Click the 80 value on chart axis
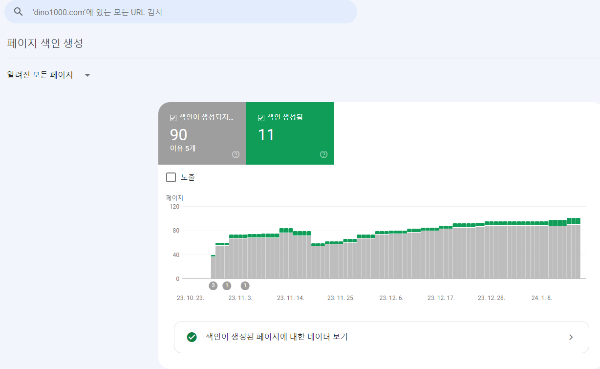 (176, 230)
